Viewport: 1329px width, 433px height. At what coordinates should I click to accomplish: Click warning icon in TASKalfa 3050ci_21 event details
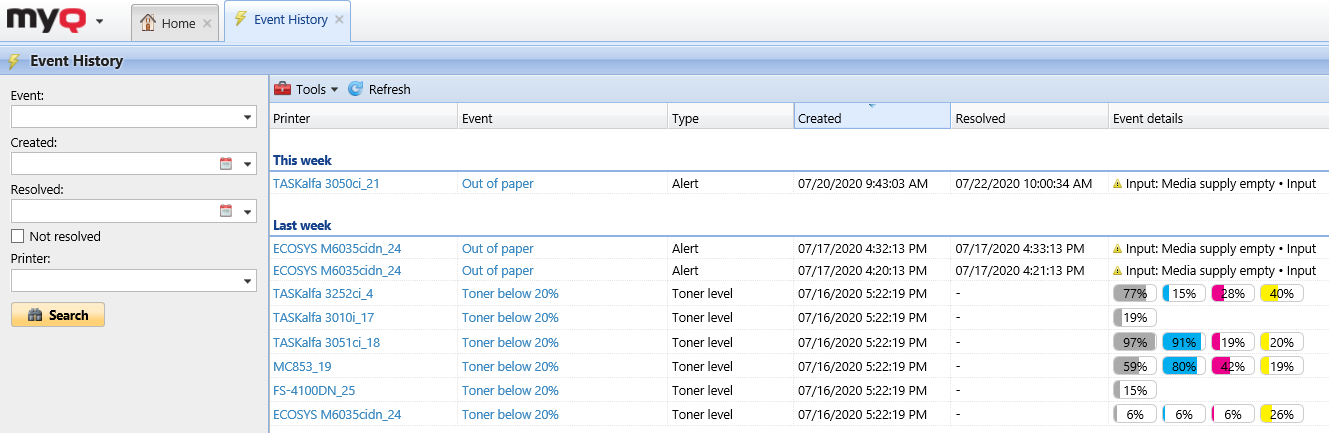point(1118,184)
